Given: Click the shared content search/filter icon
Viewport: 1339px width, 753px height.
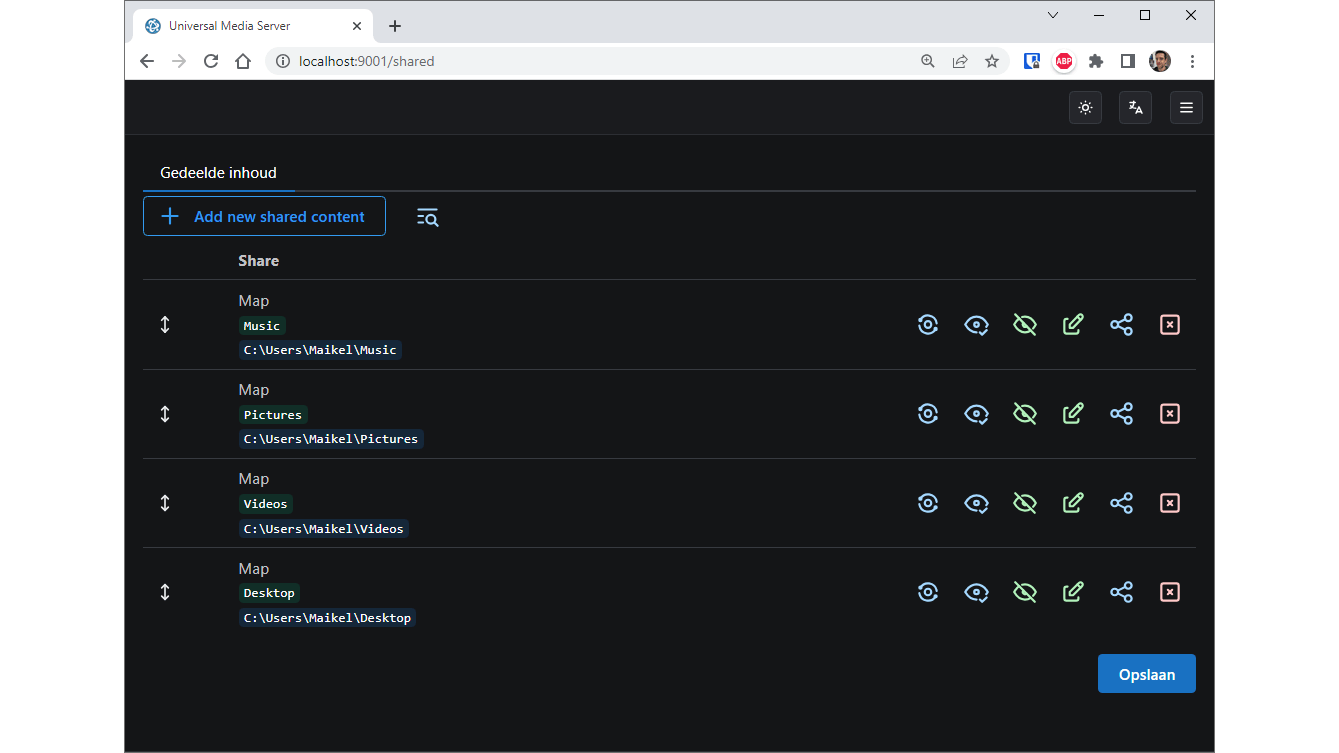Looking at the screenshot, I should pos(427,217).
